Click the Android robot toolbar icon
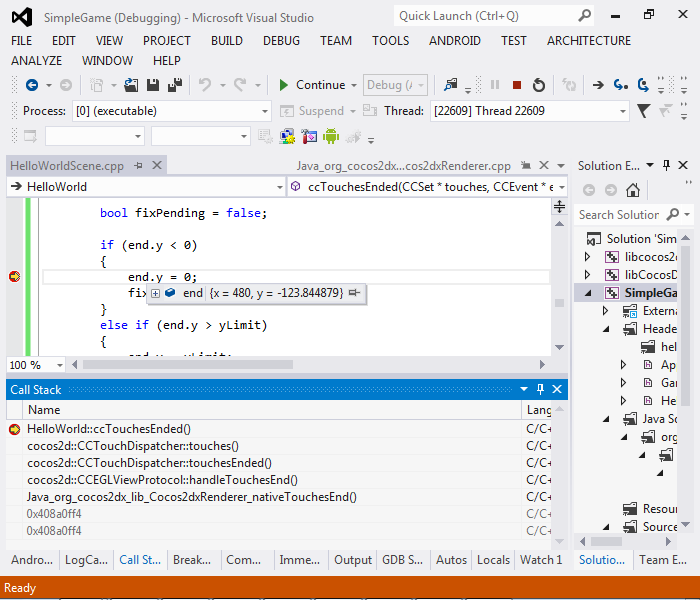Image resolution: width=700 pixels, height=600 pixels. tap(331, 136)
